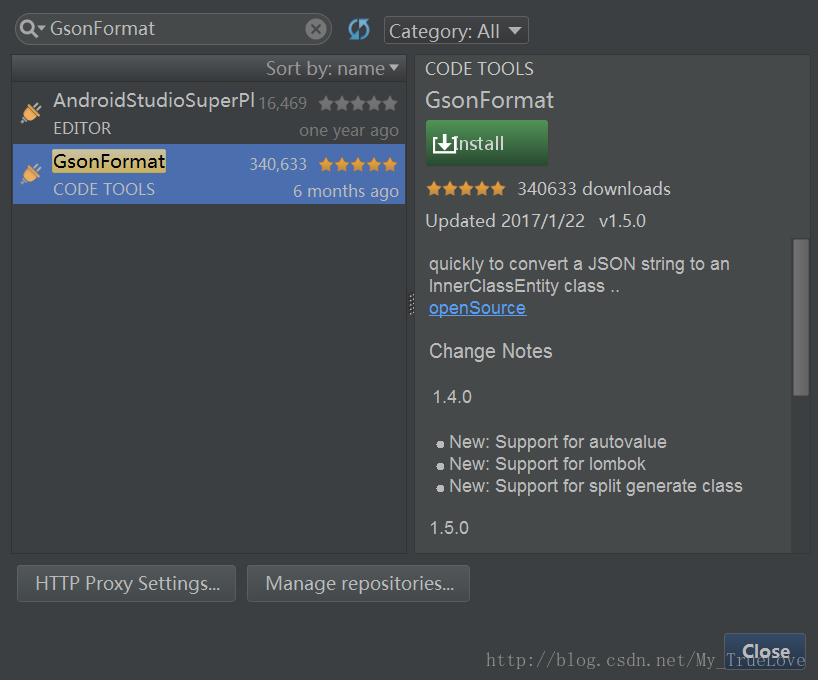Click the EDITOR category label
Screen dimensions: 818x680
point(82,128)
